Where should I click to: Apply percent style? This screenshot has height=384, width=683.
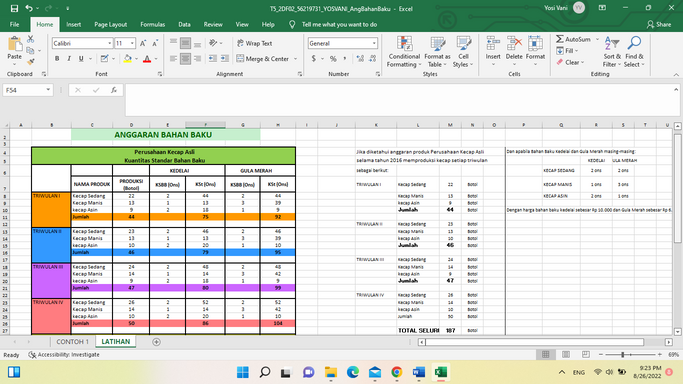pyautogui.click(x=333, y=58)
